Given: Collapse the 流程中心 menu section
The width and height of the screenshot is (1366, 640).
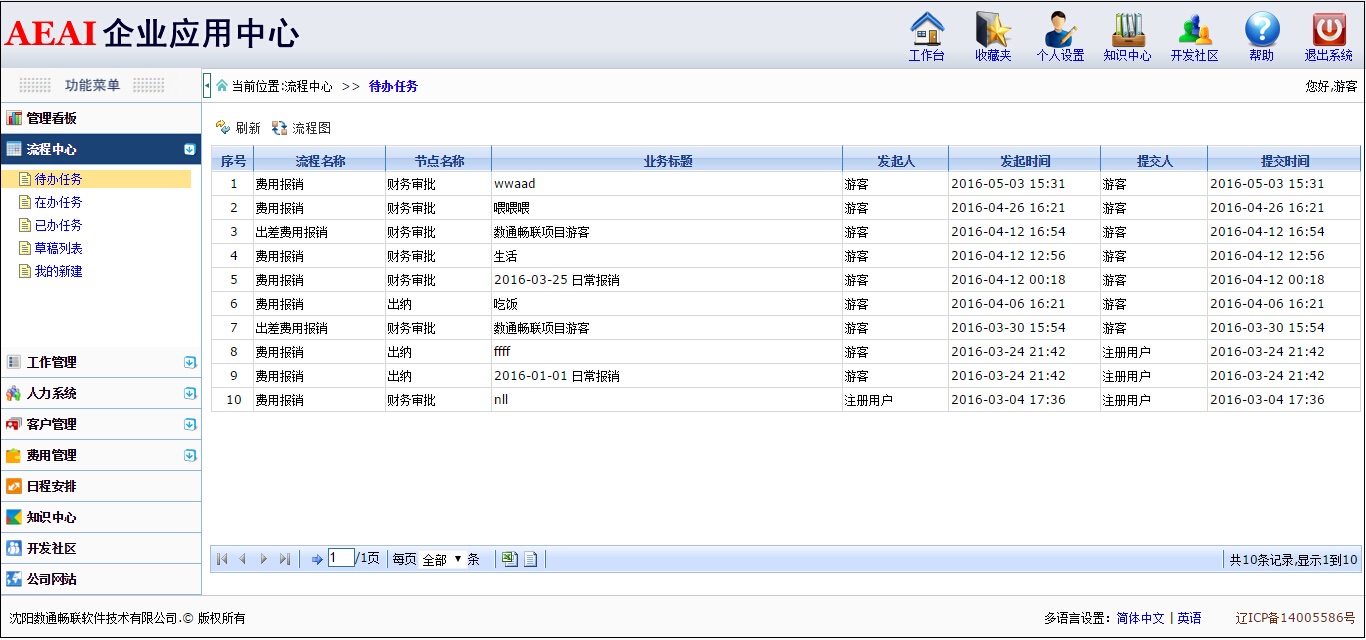Looking at the screenshot, I should pyautogui.click(x=190, y=149).
